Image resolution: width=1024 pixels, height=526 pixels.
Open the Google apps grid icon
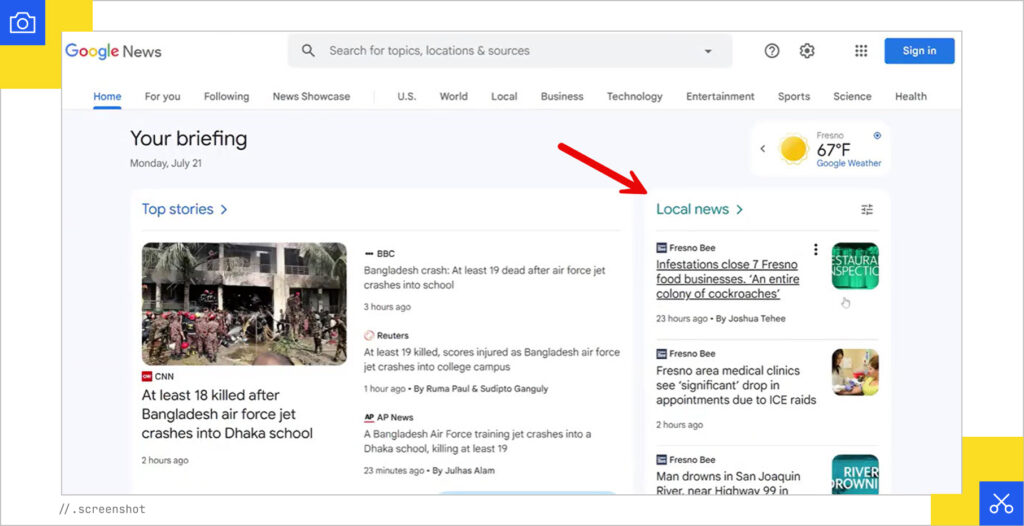pos(861,51)
